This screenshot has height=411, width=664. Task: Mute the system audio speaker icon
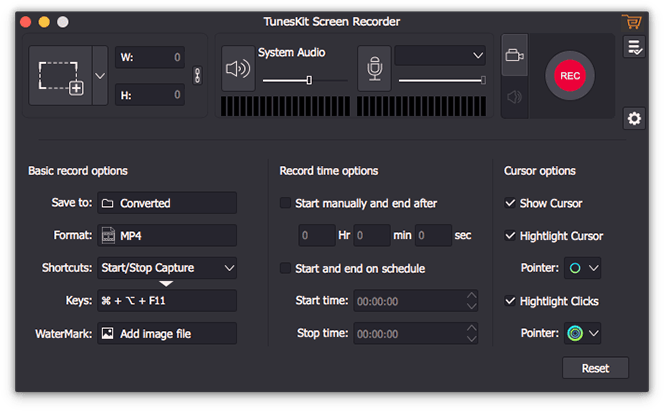point(238,69)
